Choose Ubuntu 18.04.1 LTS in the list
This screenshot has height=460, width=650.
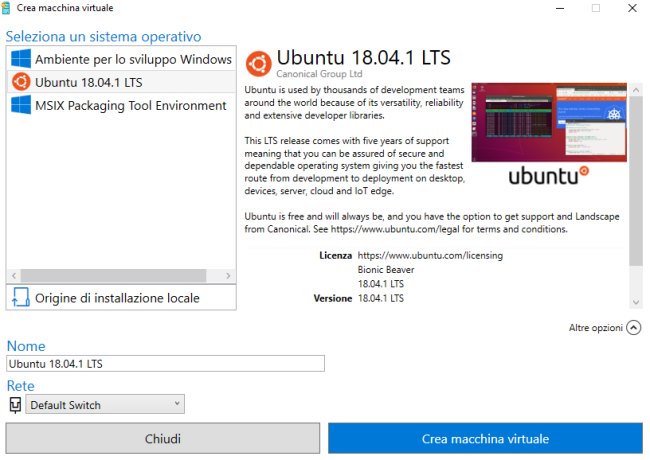tap(121, 82)
